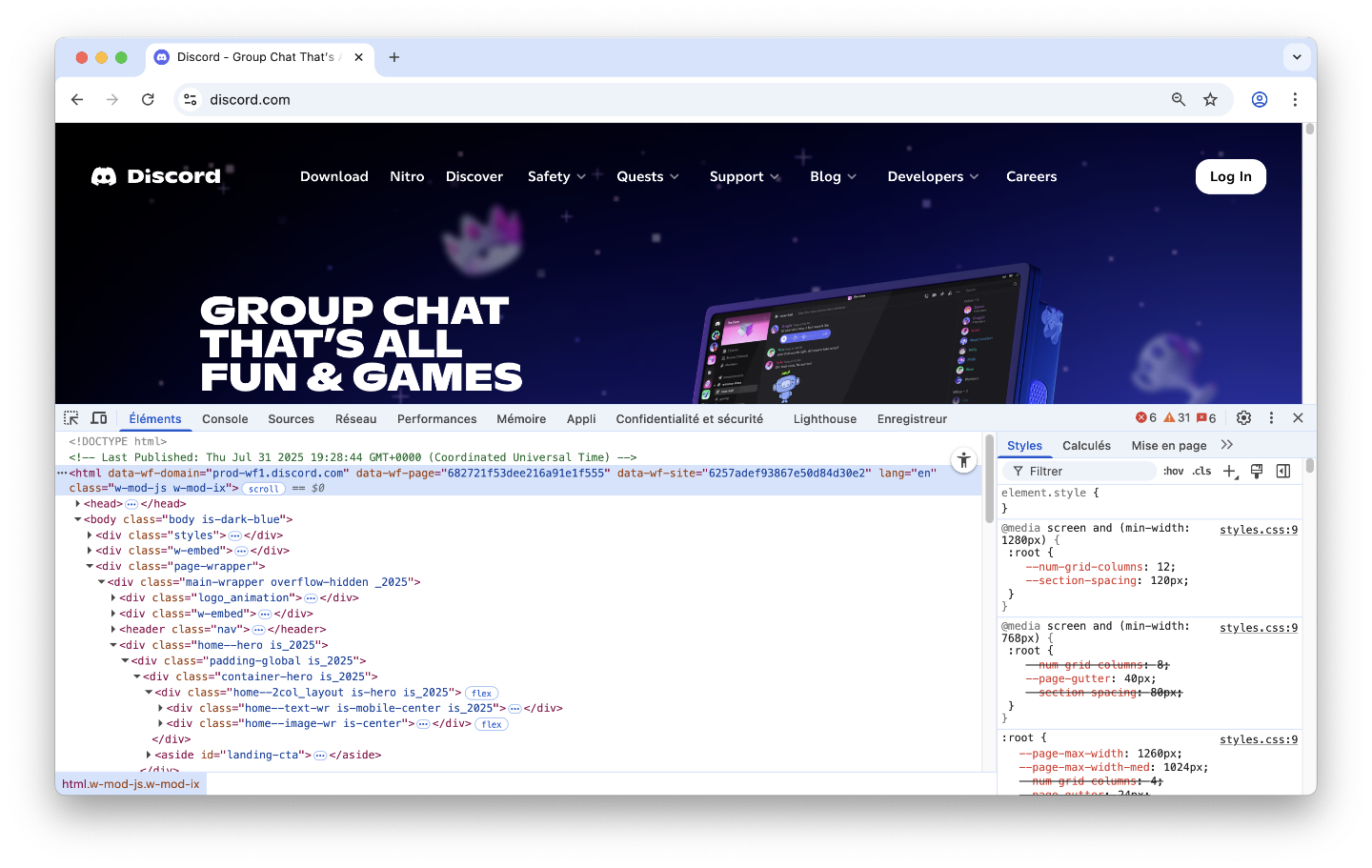Bookmark this page with star icon
1372x868 pixels.
1210,99
